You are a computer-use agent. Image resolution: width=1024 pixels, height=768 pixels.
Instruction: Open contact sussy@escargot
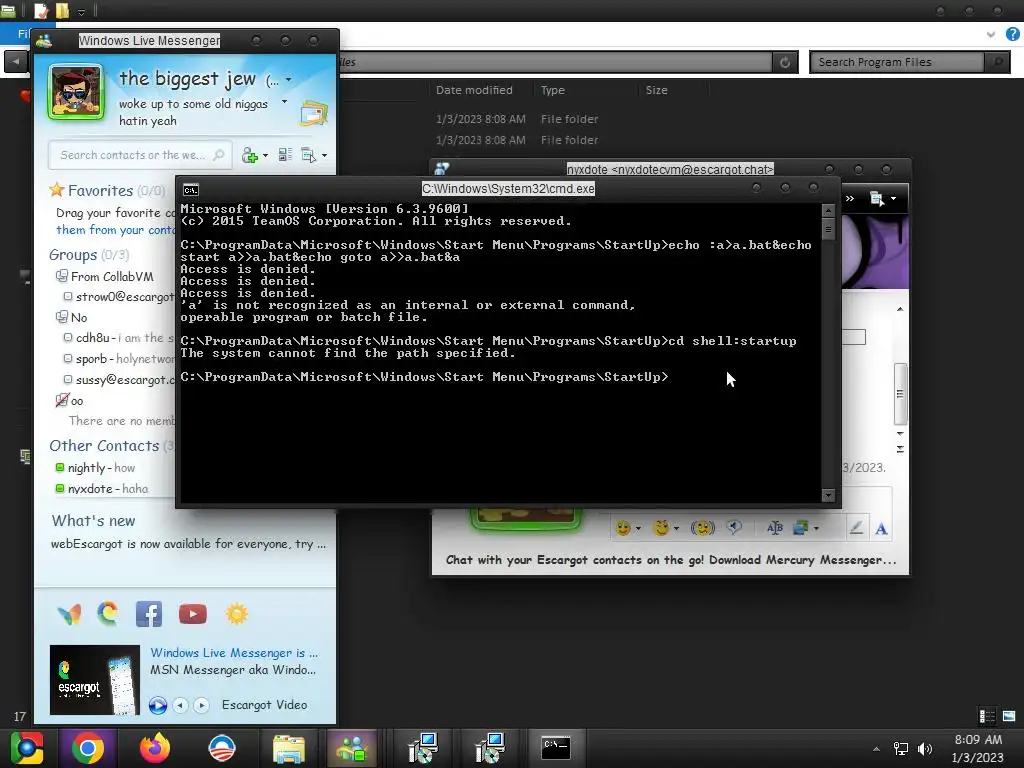coord(119,379)
